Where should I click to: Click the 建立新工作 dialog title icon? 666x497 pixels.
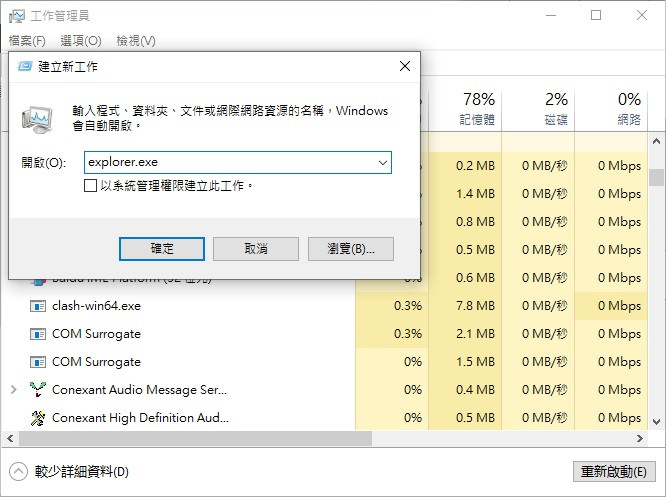(25, 66)
